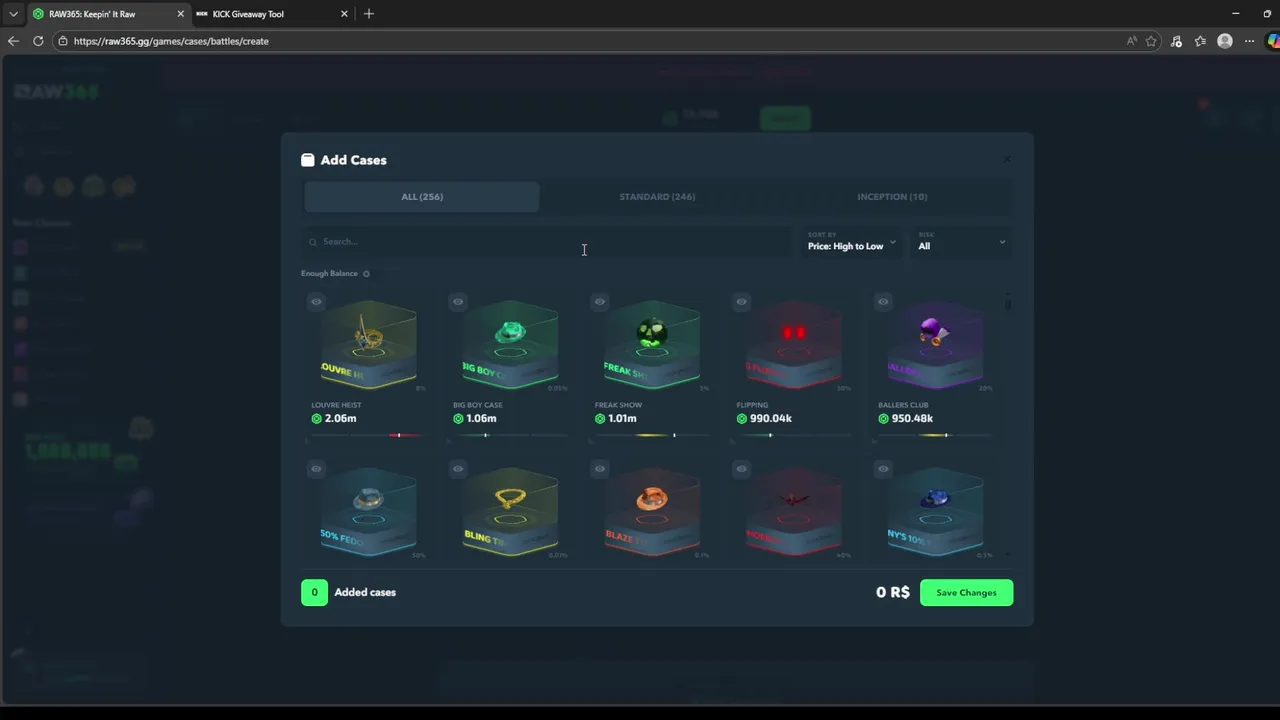The width and height of the screenshot is (1280, 720).
Task: Switch to the ALL (256) tab
Action: [422, 197]
